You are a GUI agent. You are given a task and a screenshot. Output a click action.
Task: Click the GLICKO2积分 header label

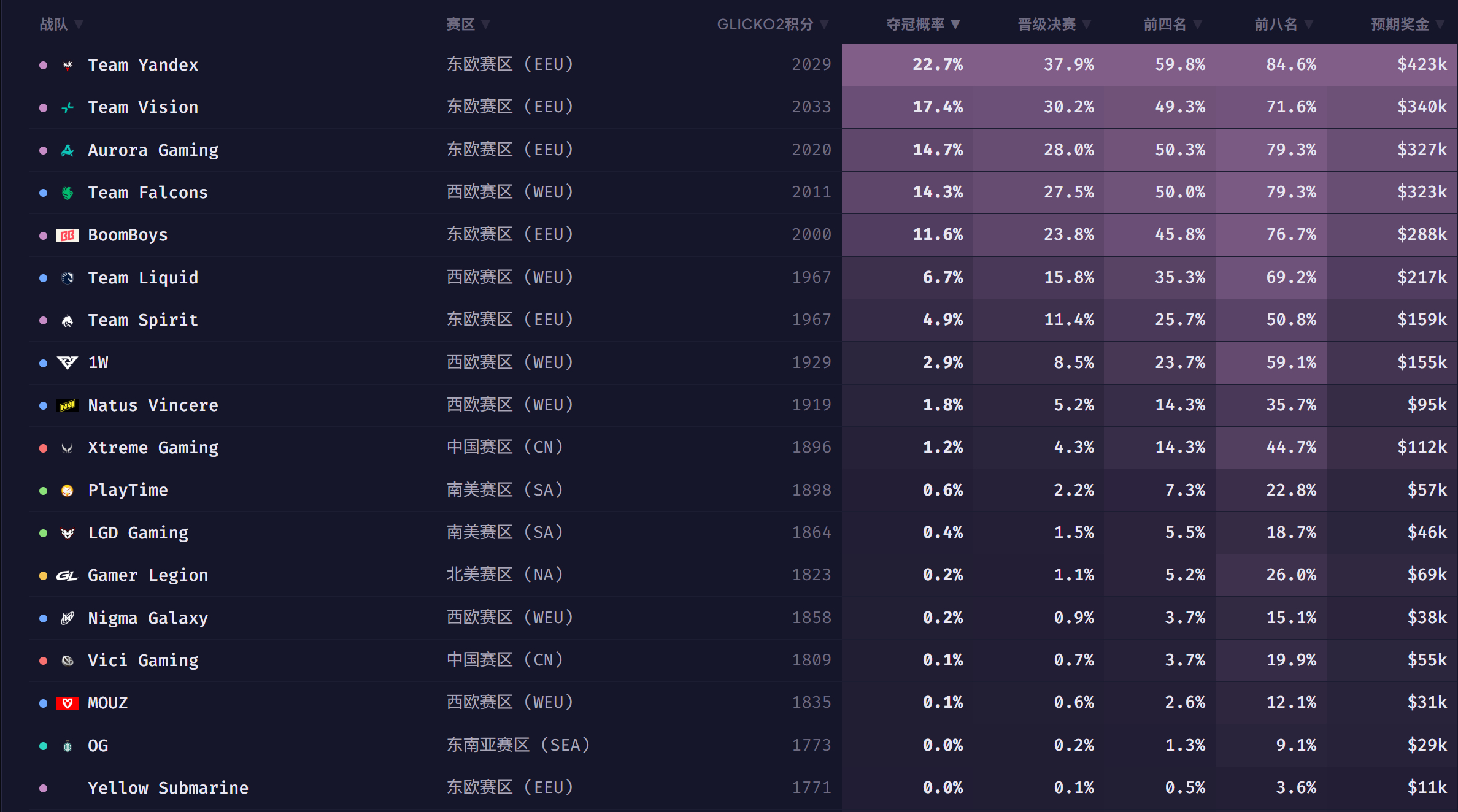tap(765, 25)
